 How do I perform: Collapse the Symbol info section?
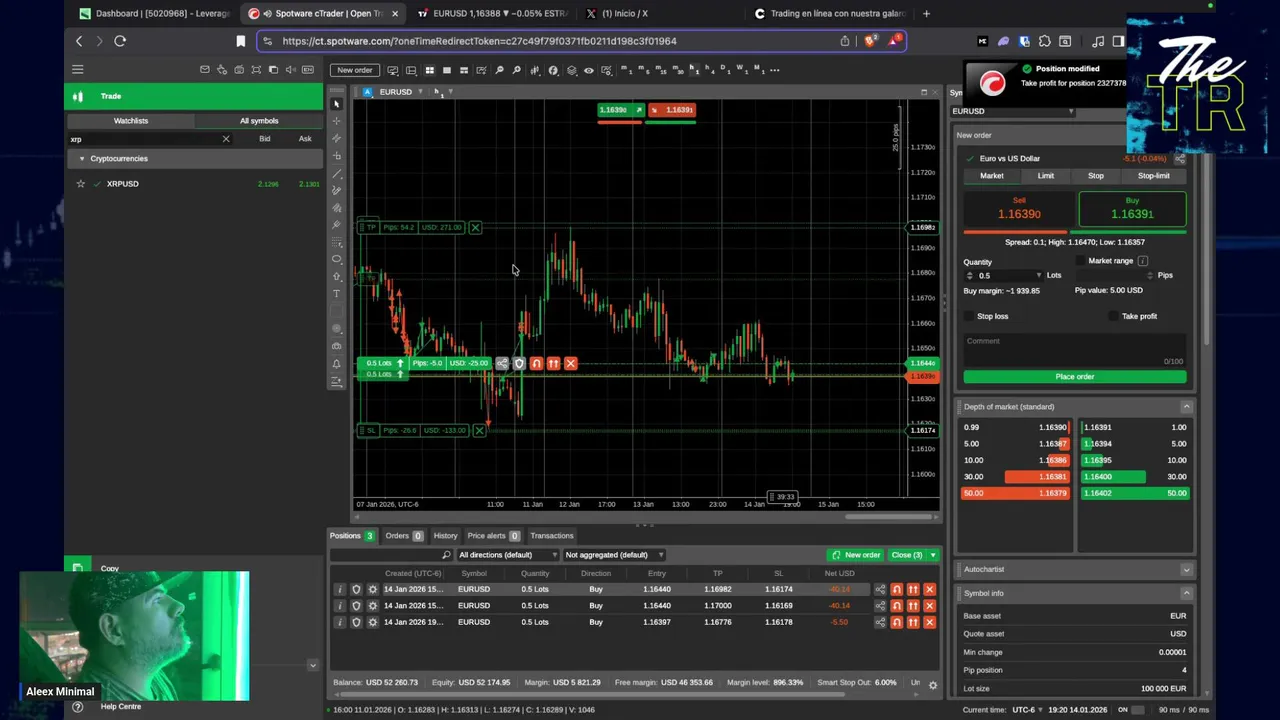[x=1187, y=593]
